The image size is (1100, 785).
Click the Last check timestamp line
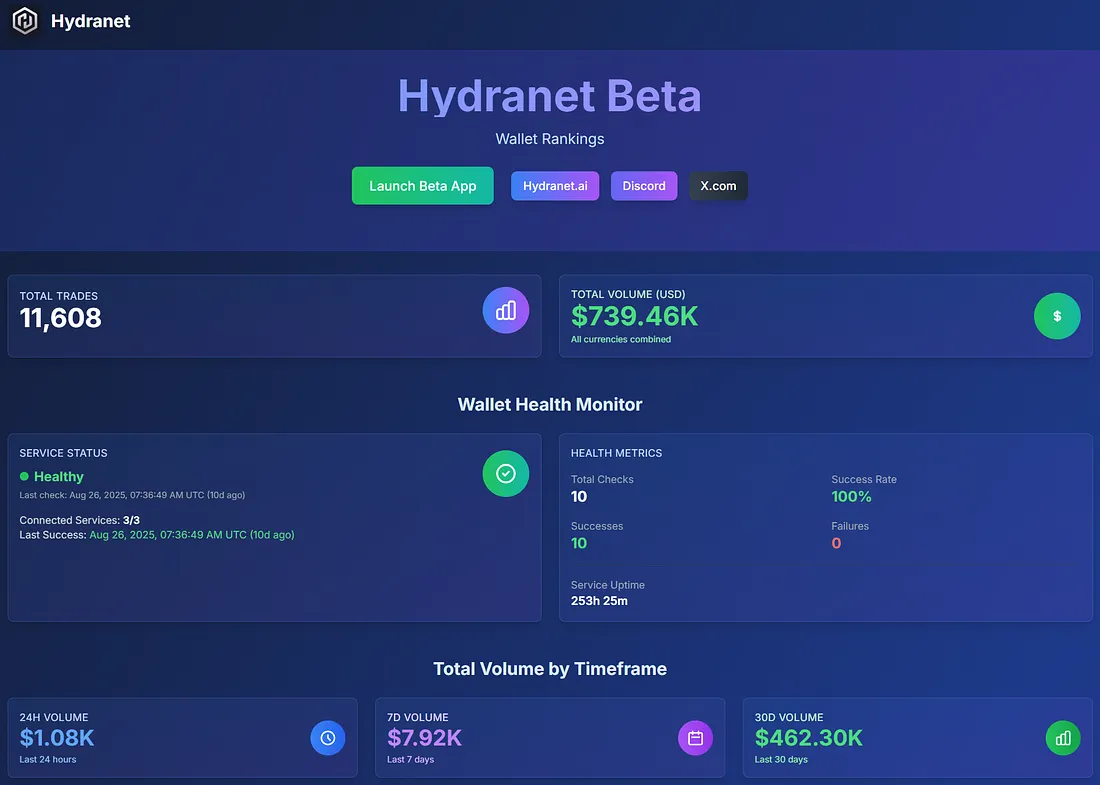132,495
